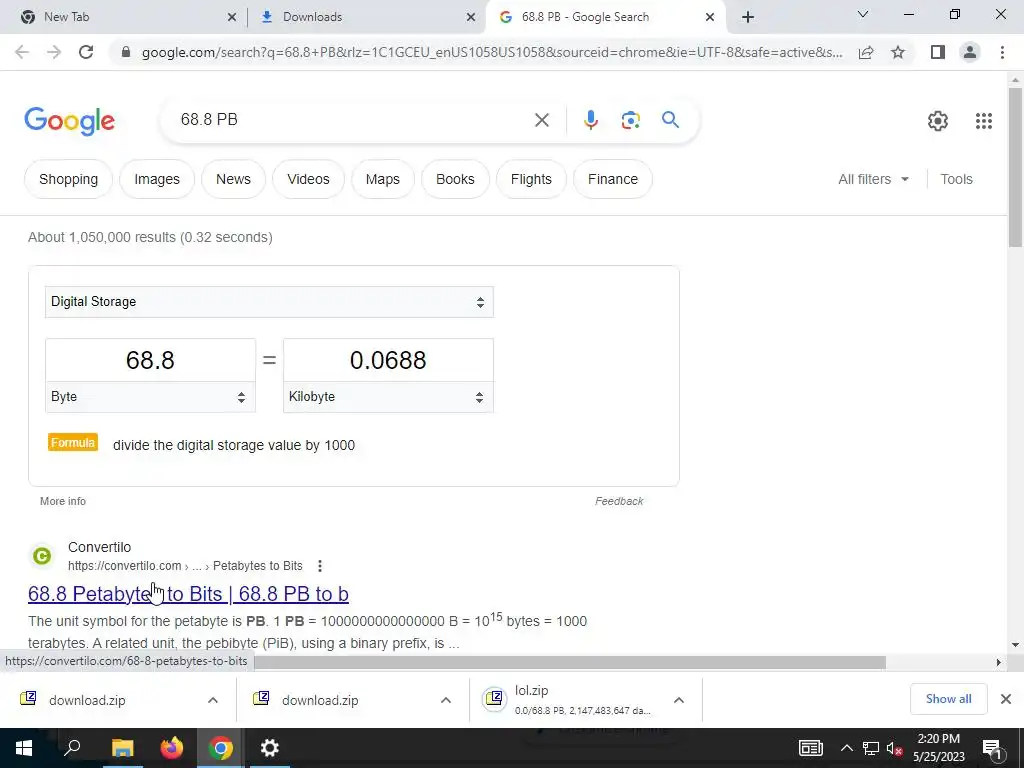Open the Chrome three-dot menu
This screenshot has height=768, width=1024.
1002,52
